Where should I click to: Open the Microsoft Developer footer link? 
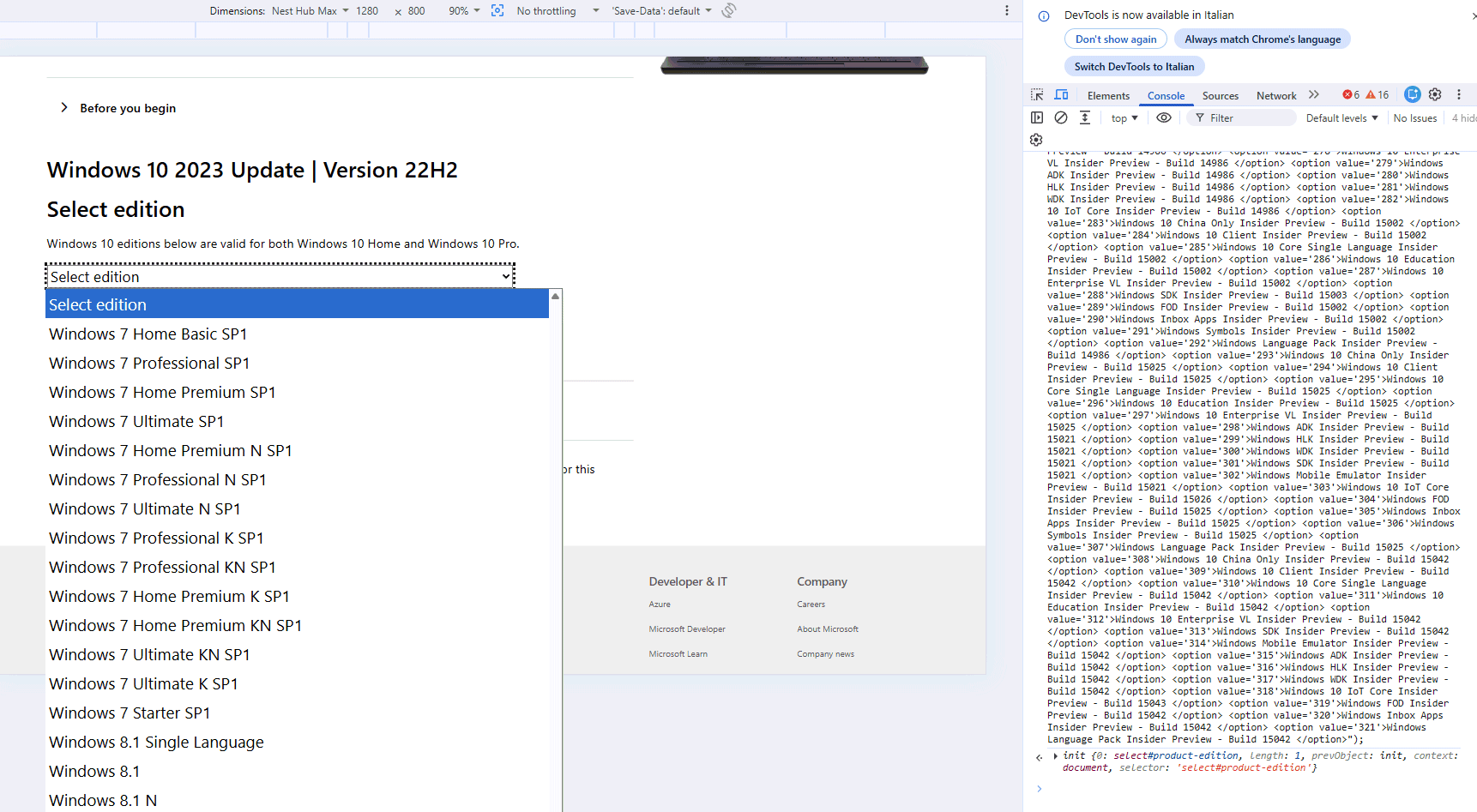(x=687, y=629)
